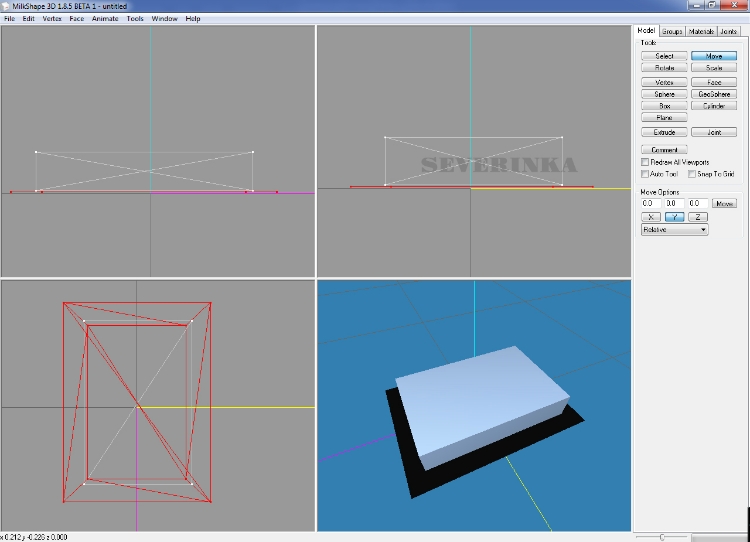Click the Move button in Move Options
Screen dimensions: 750x542
coord(724,204)
